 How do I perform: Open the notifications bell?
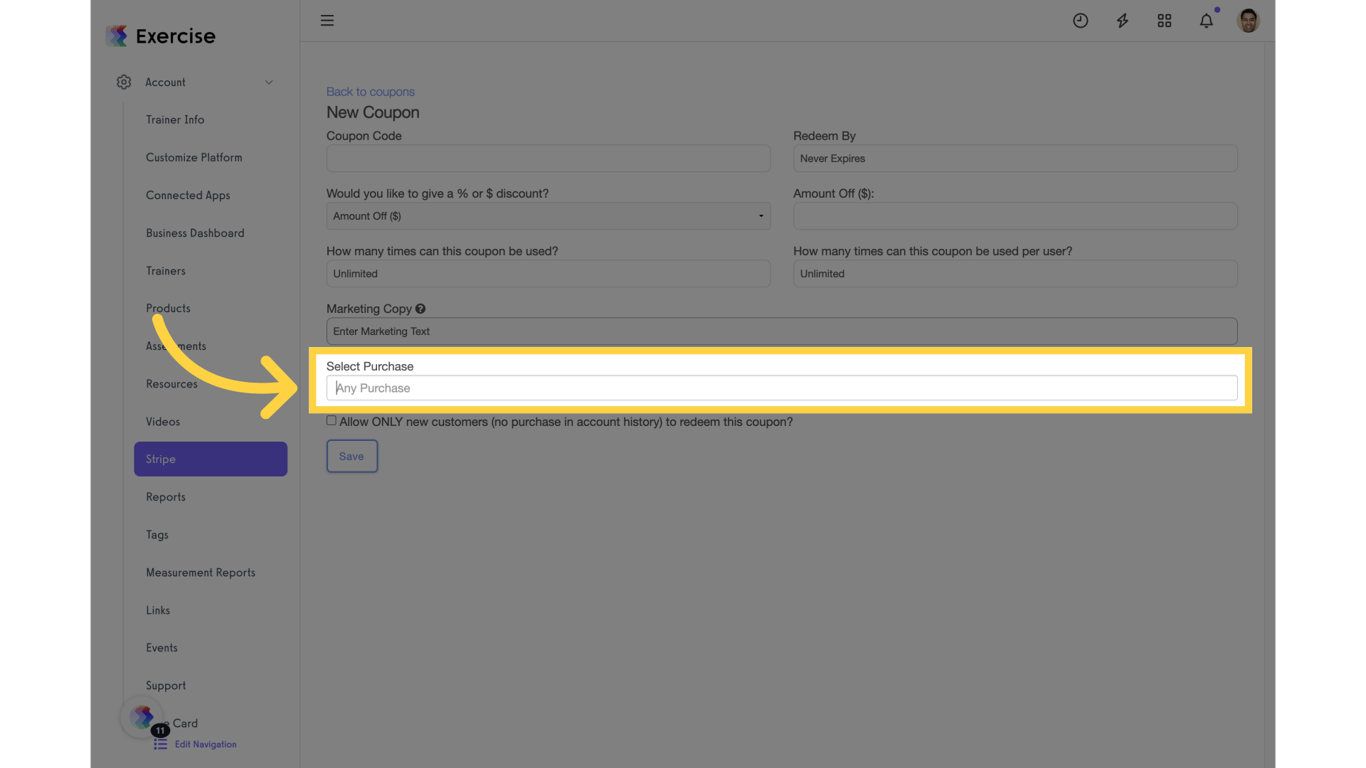[1207, 20]
